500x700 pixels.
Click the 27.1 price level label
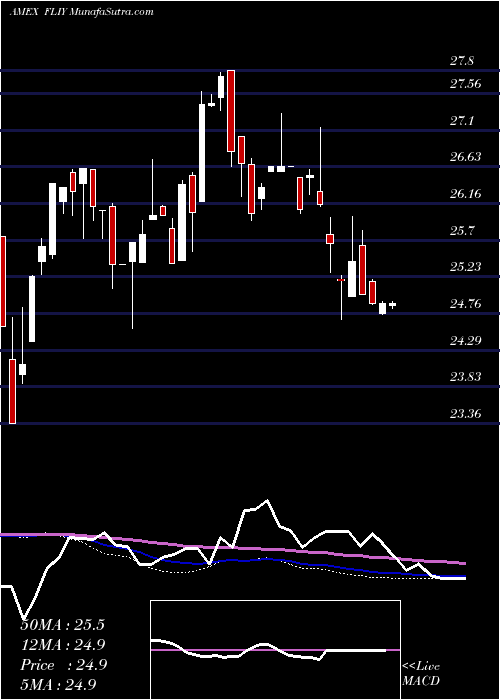click(x=462, y=121)
